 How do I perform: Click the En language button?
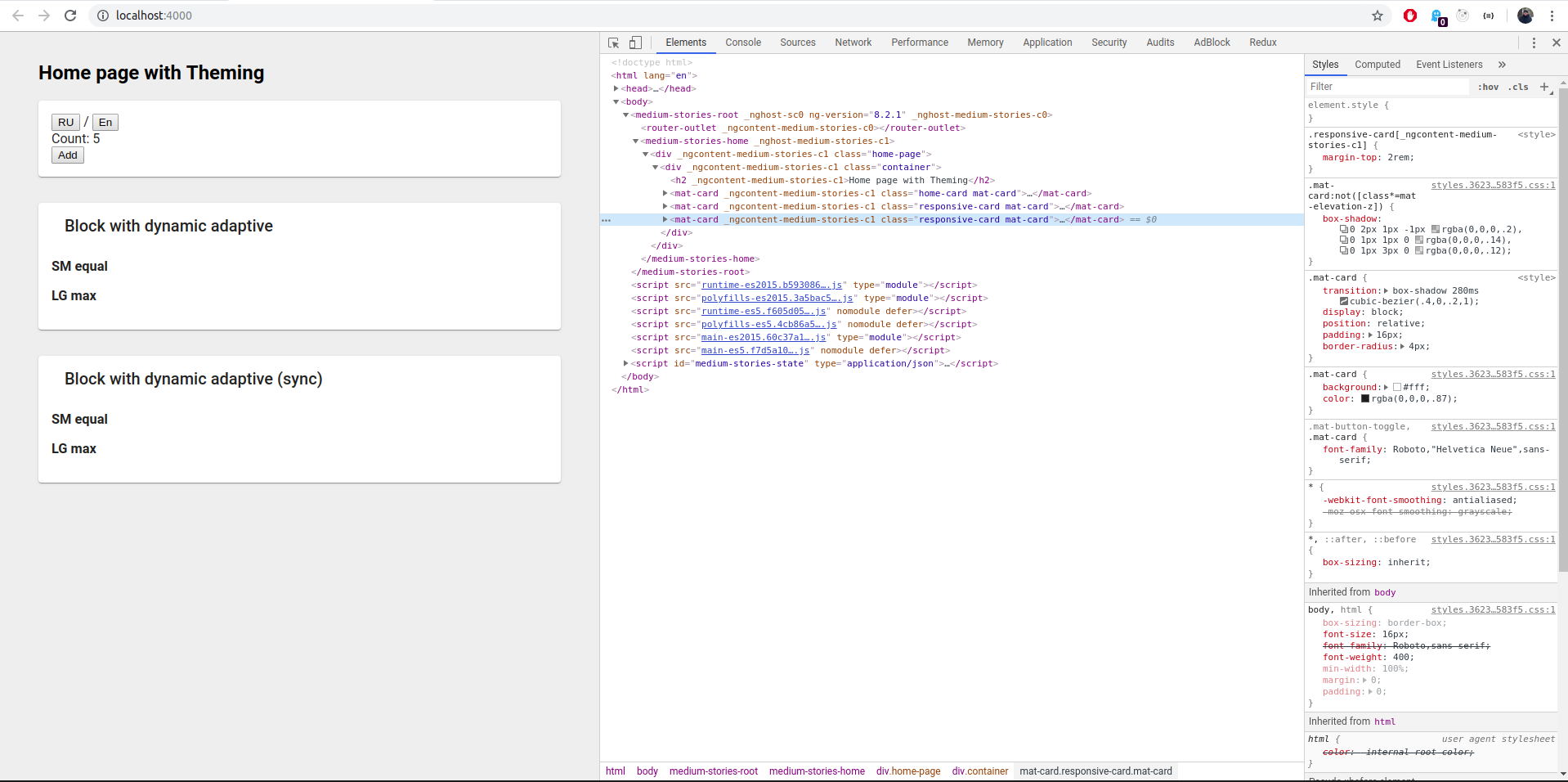coord(105,123)
